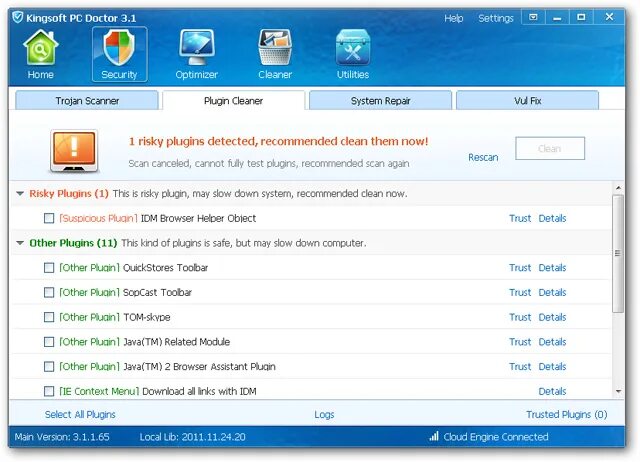Click the Rescan link
The image size is (640, 462).
(483, 158)
